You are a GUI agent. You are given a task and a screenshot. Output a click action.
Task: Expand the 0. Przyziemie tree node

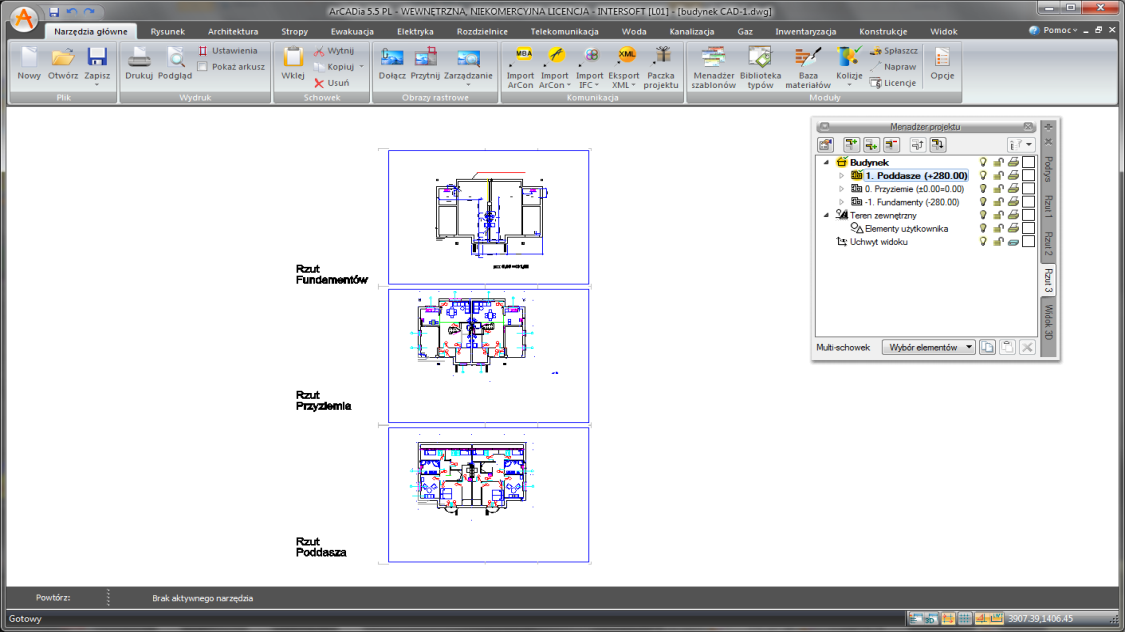pos(842,189)
